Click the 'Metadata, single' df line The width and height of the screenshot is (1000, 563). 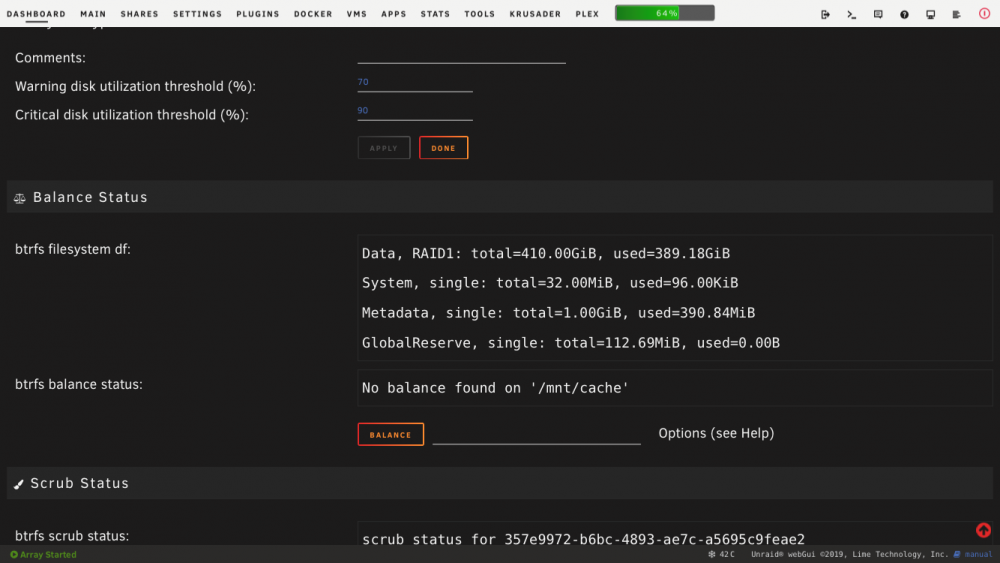(558, 313)
